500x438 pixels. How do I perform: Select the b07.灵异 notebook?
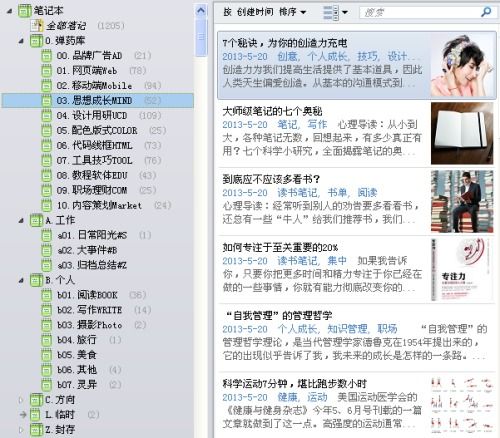(x=77, y=385)
